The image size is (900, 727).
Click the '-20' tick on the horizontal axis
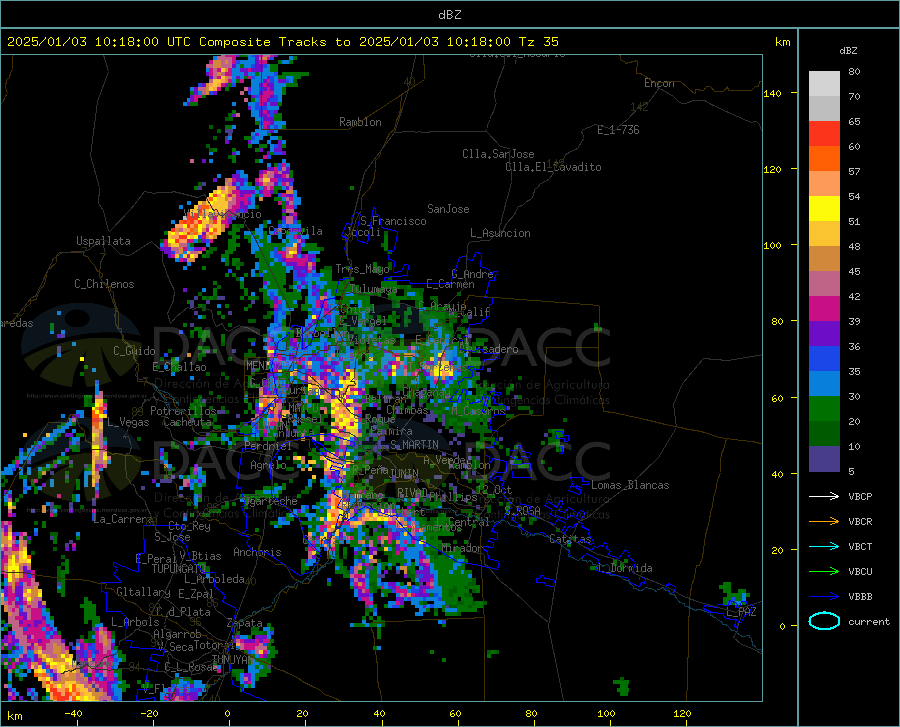coord(149,714)
